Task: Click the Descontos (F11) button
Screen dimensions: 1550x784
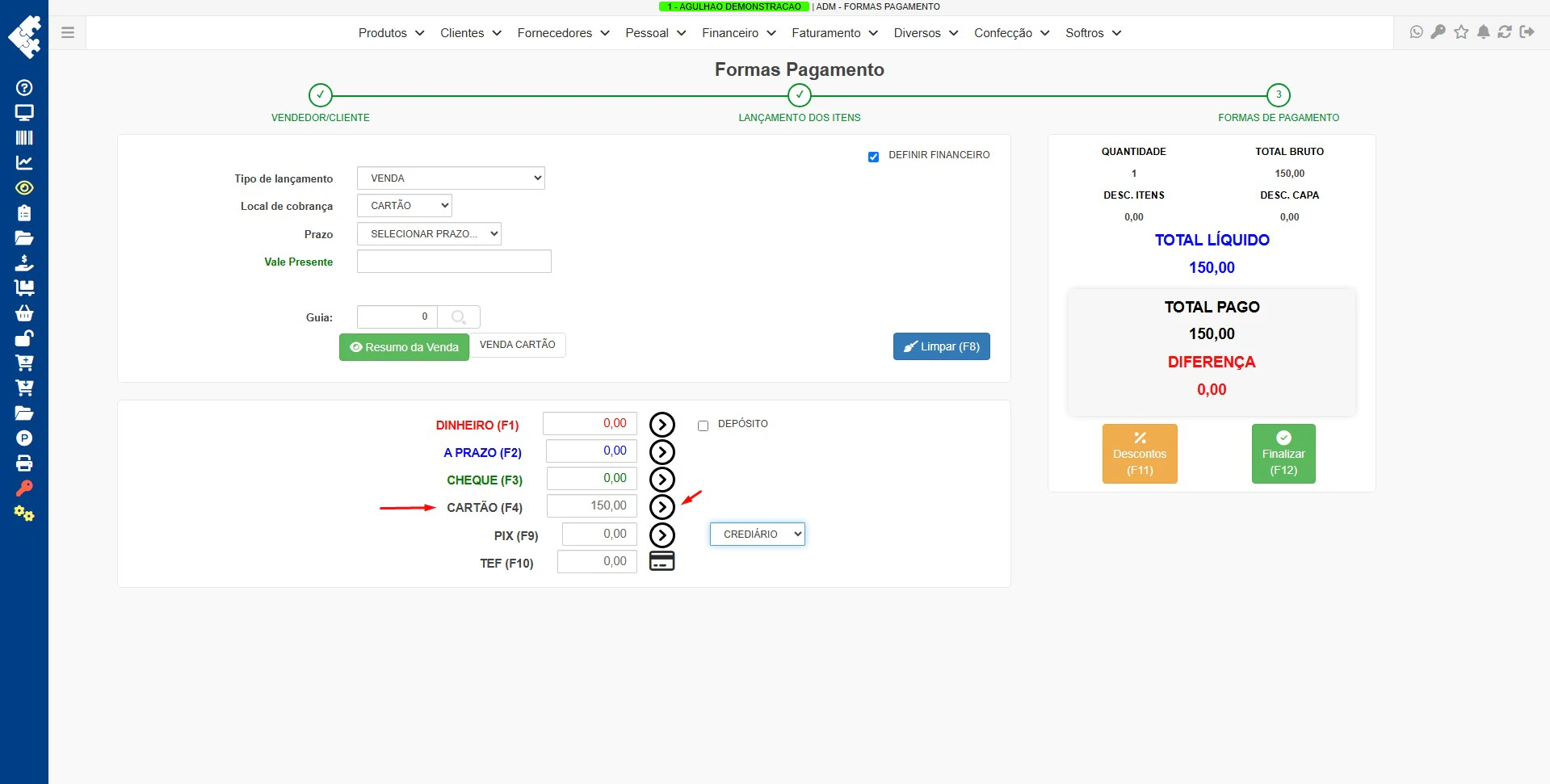Action: [x=1140, y=454]
